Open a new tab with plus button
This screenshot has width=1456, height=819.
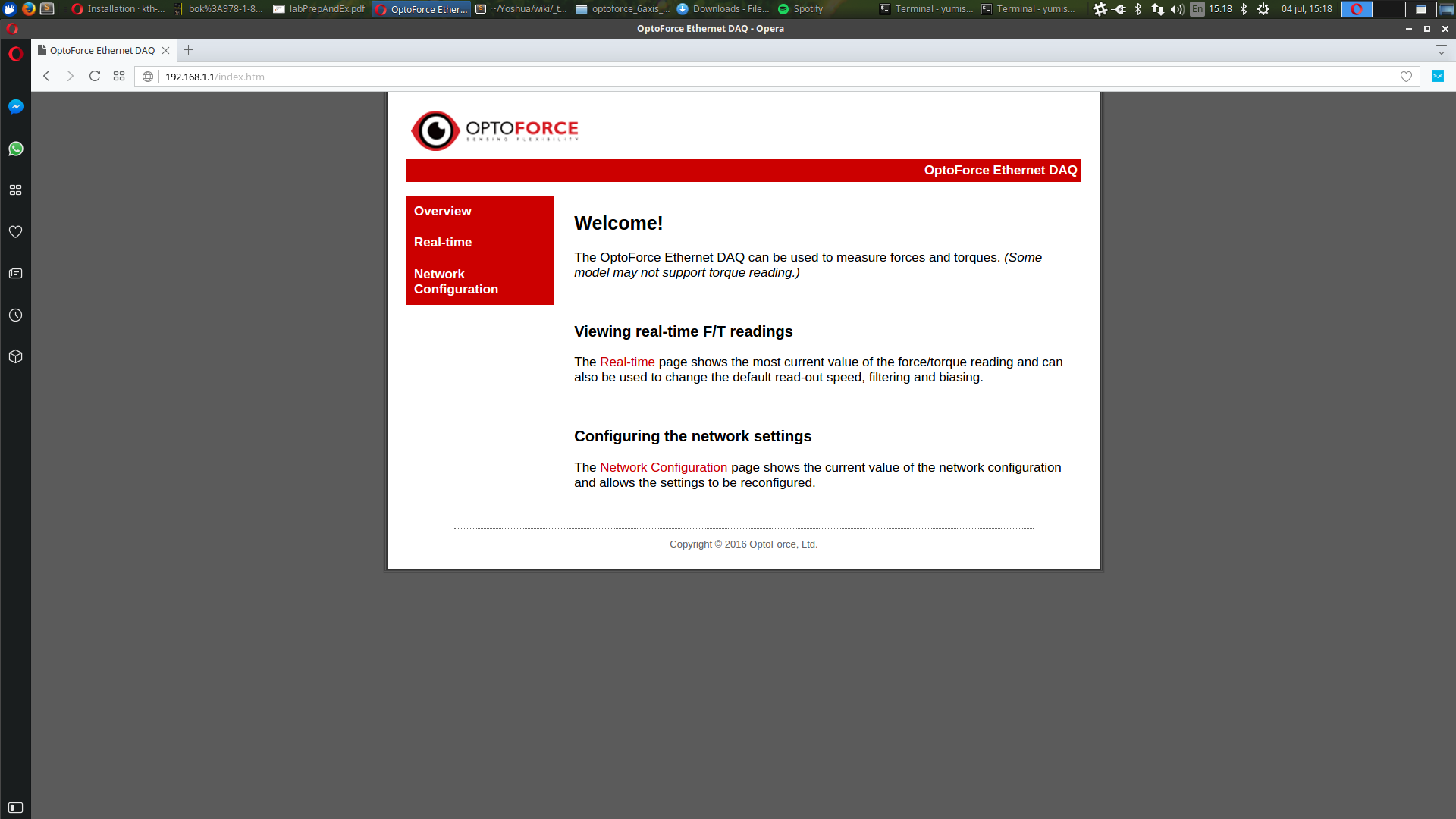coord(189,50)
